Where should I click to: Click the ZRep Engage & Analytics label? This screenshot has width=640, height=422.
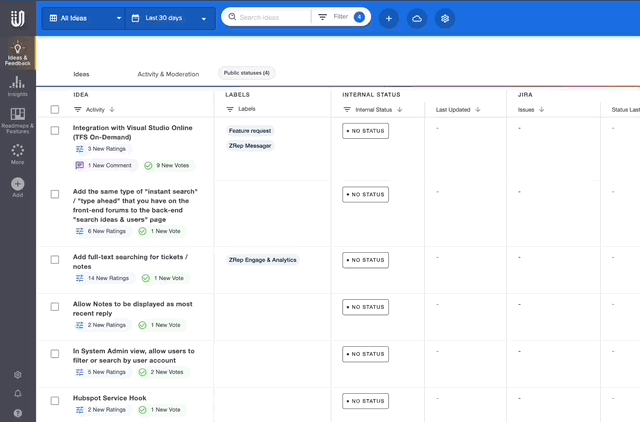tap(262, 260)
